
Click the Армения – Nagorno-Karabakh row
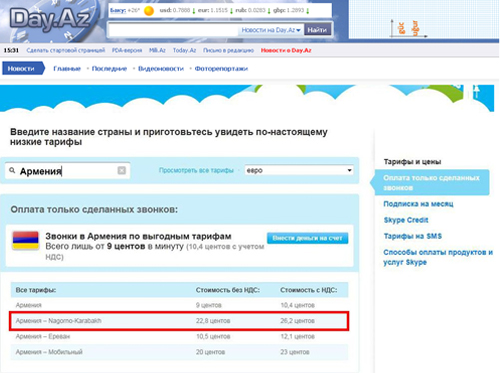[179, 321]
